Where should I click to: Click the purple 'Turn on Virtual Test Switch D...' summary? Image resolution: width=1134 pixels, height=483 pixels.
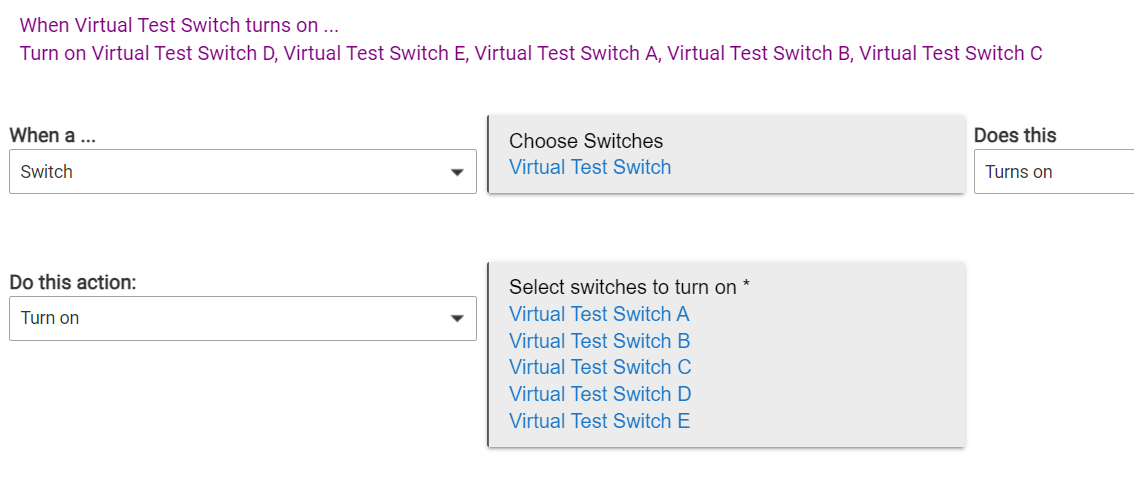[530, 53]
